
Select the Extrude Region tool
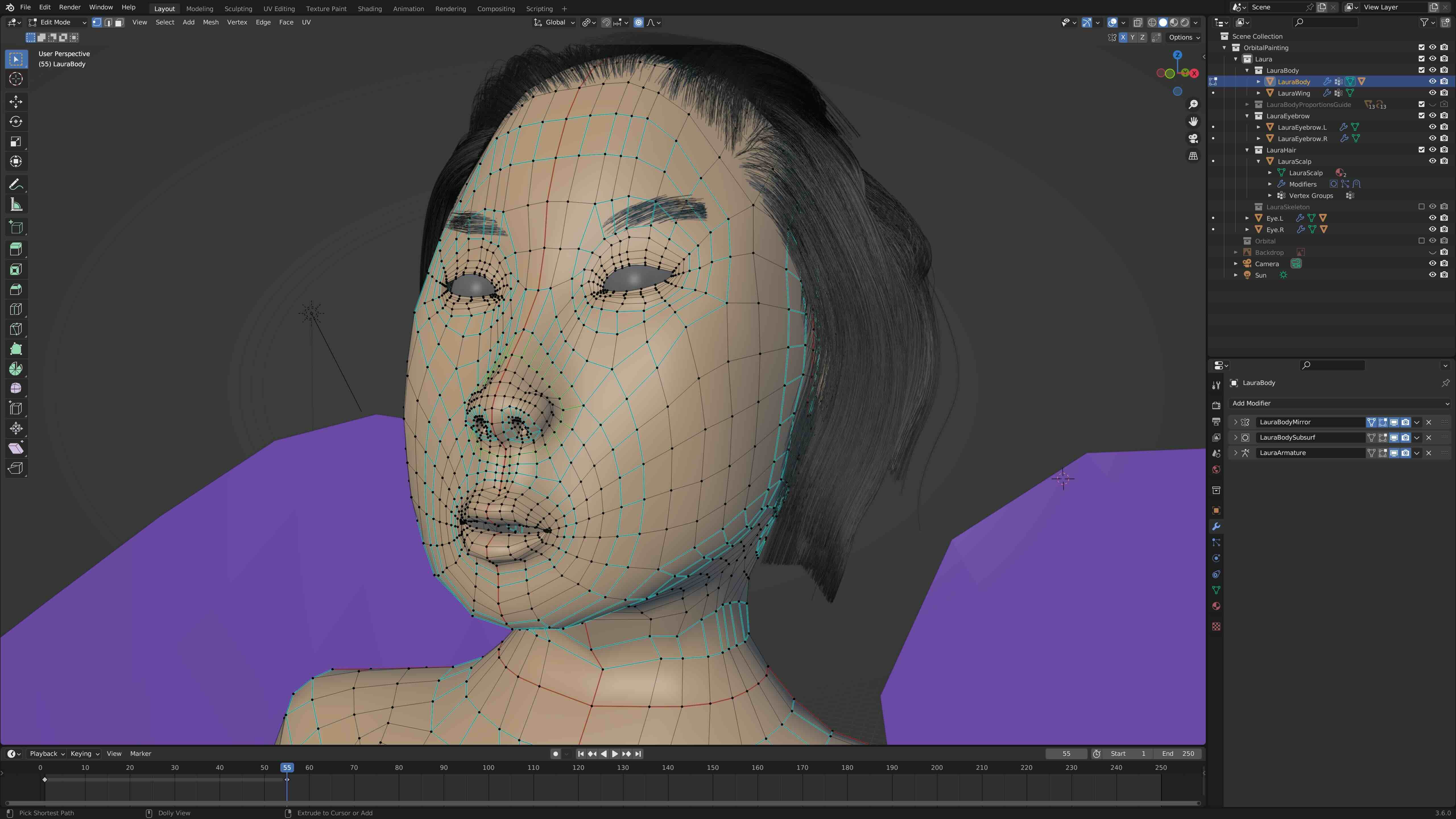pos(16,249)
